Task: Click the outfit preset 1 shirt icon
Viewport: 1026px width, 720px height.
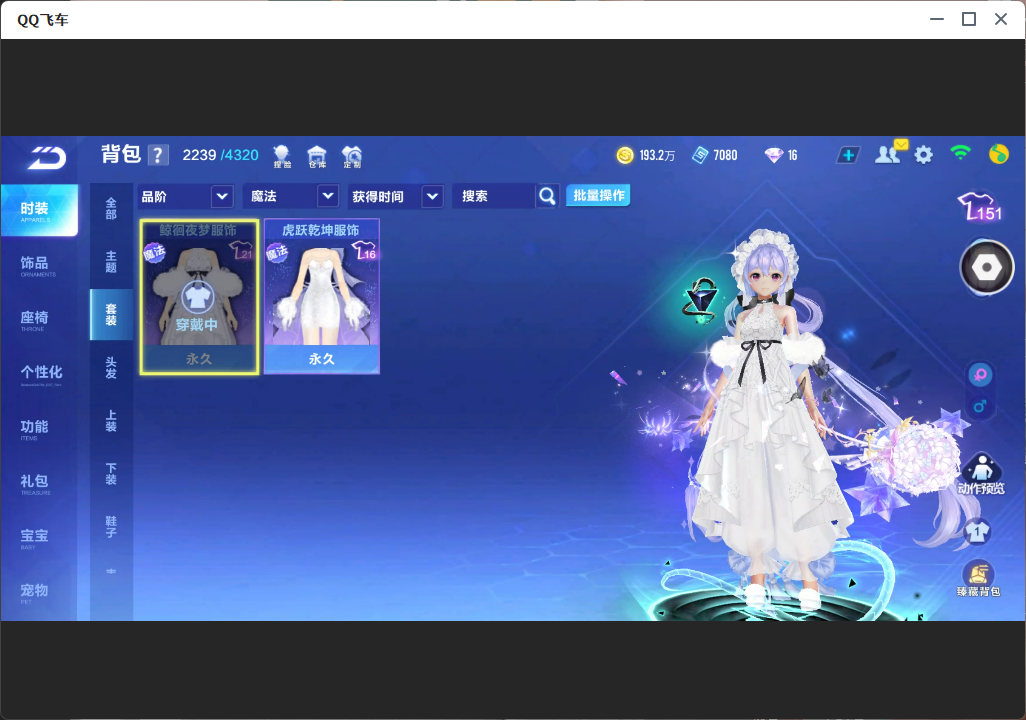Action: [978, 531]
